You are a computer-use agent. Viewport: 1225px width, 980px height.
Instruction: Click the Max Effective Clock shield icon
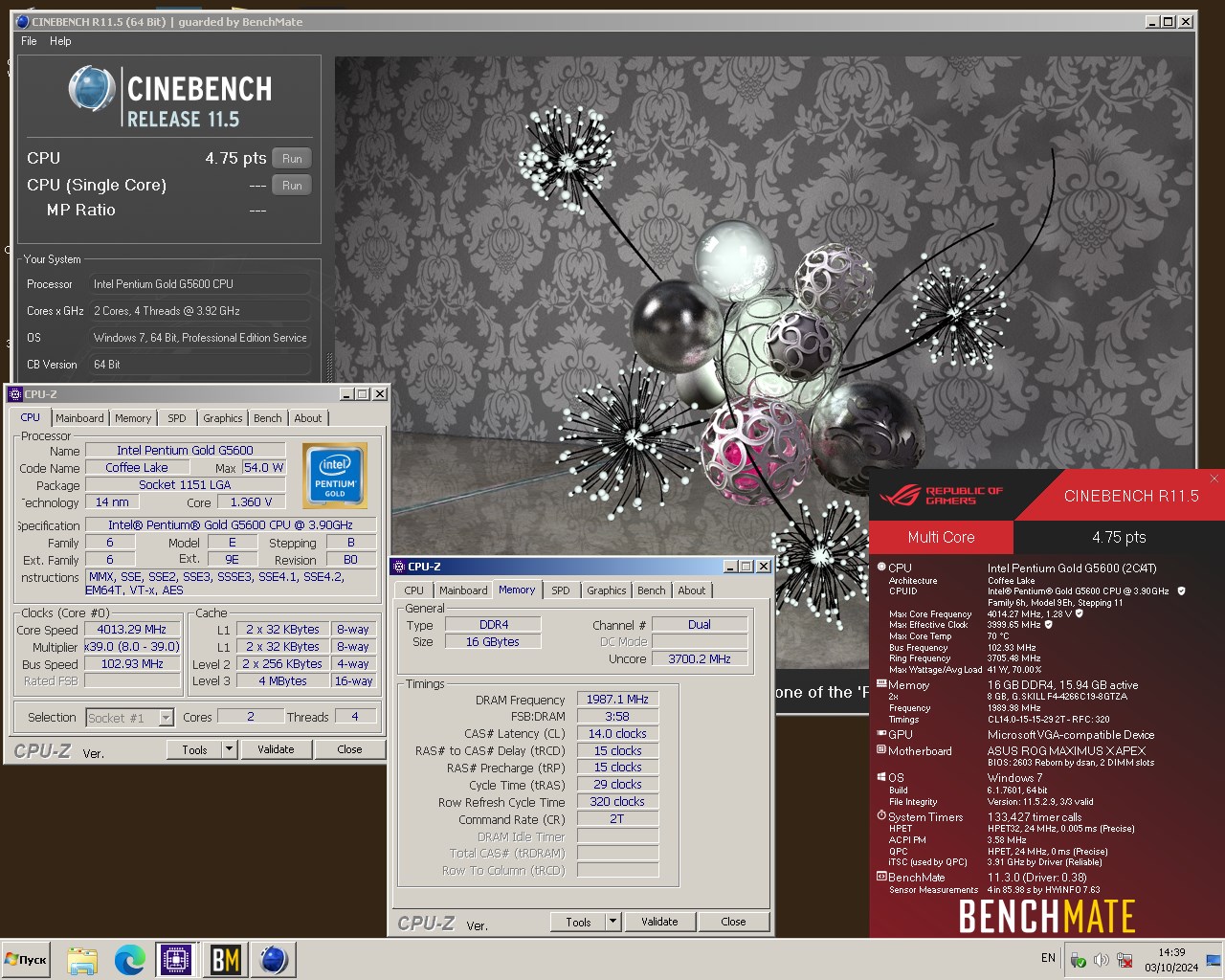click(x=1048, y=625)
